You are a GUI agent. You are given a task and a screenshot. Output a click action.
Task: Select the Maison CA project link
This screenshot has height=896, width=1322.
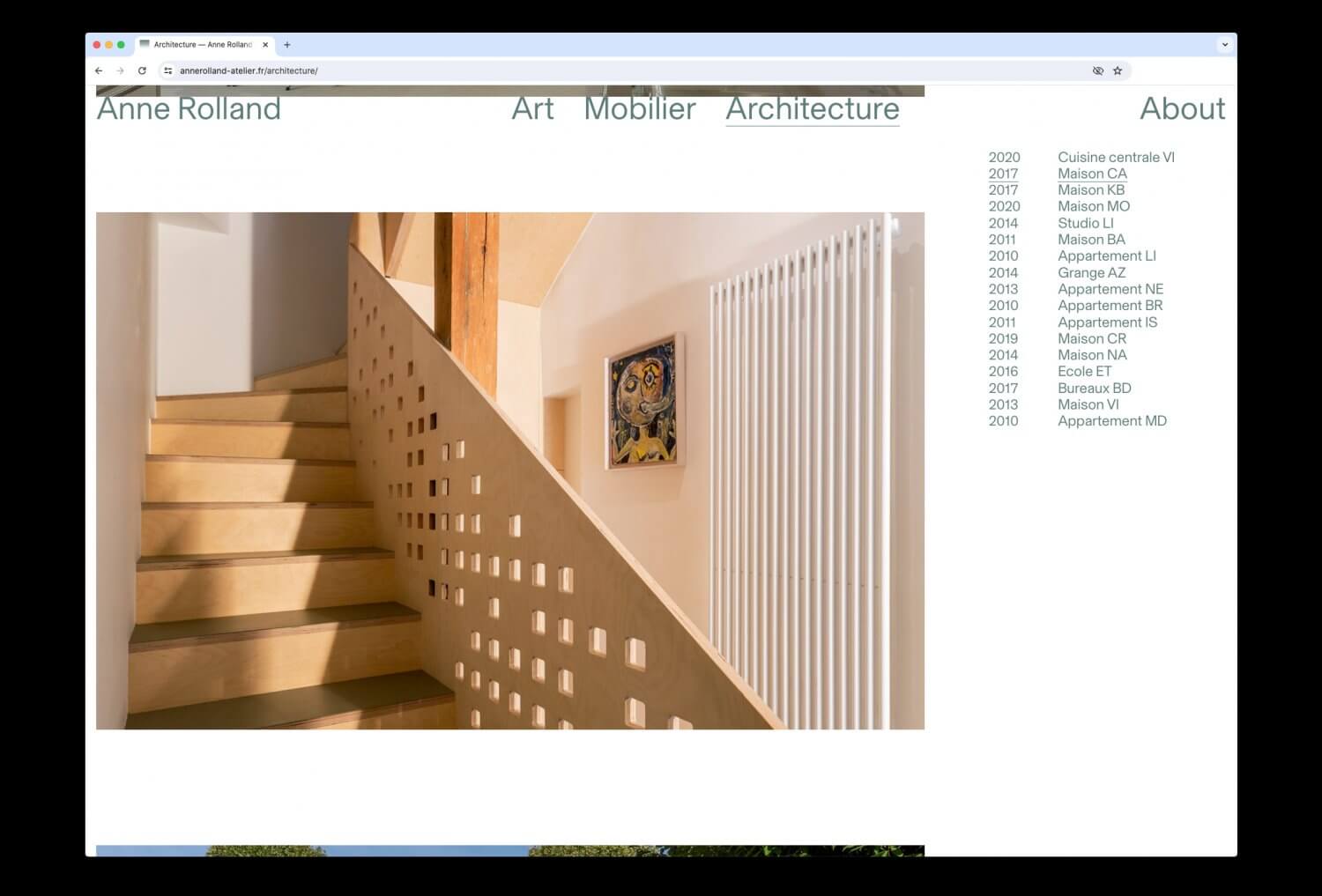(x=1092, y=174)
